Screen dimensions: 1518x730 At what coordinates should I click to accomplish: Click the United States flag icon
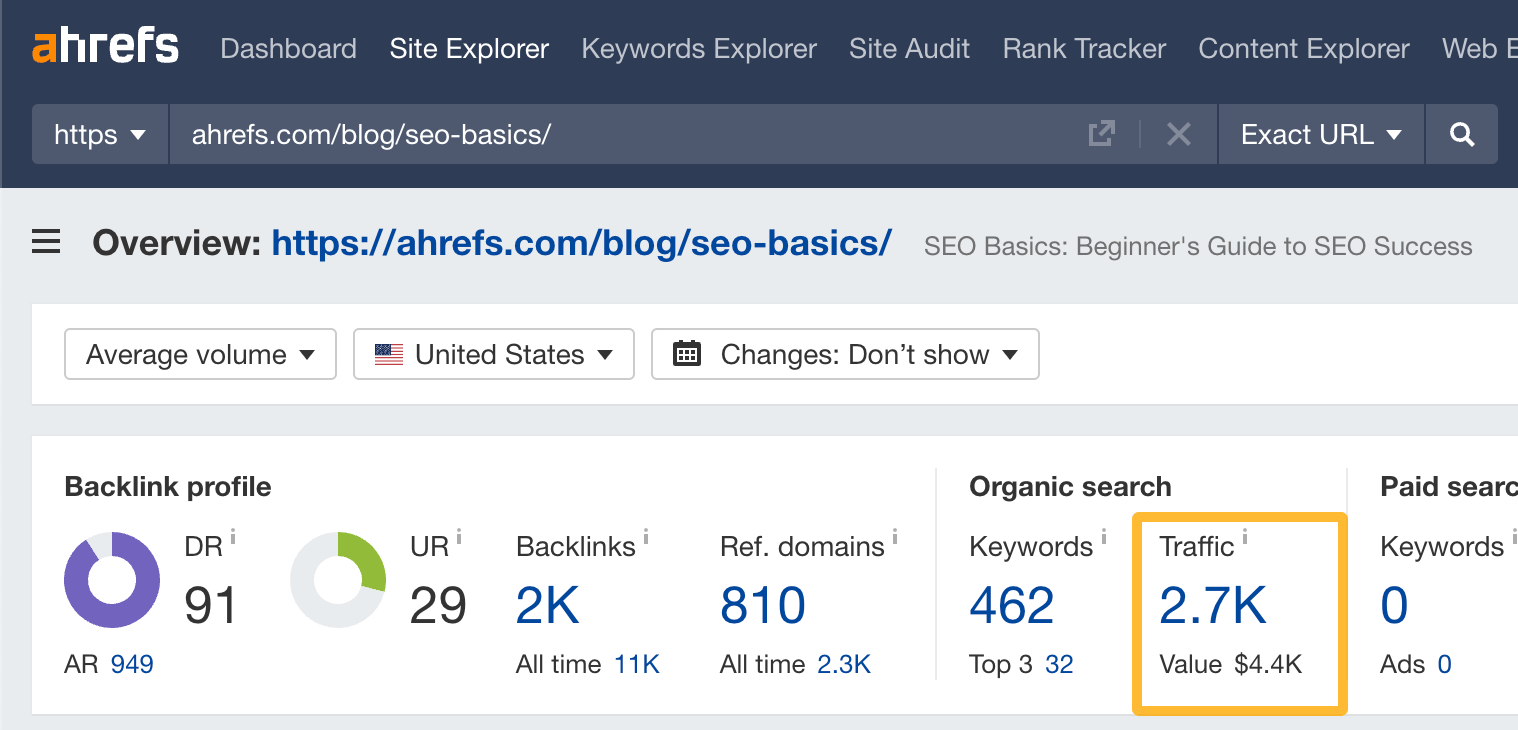click(391, 354)
